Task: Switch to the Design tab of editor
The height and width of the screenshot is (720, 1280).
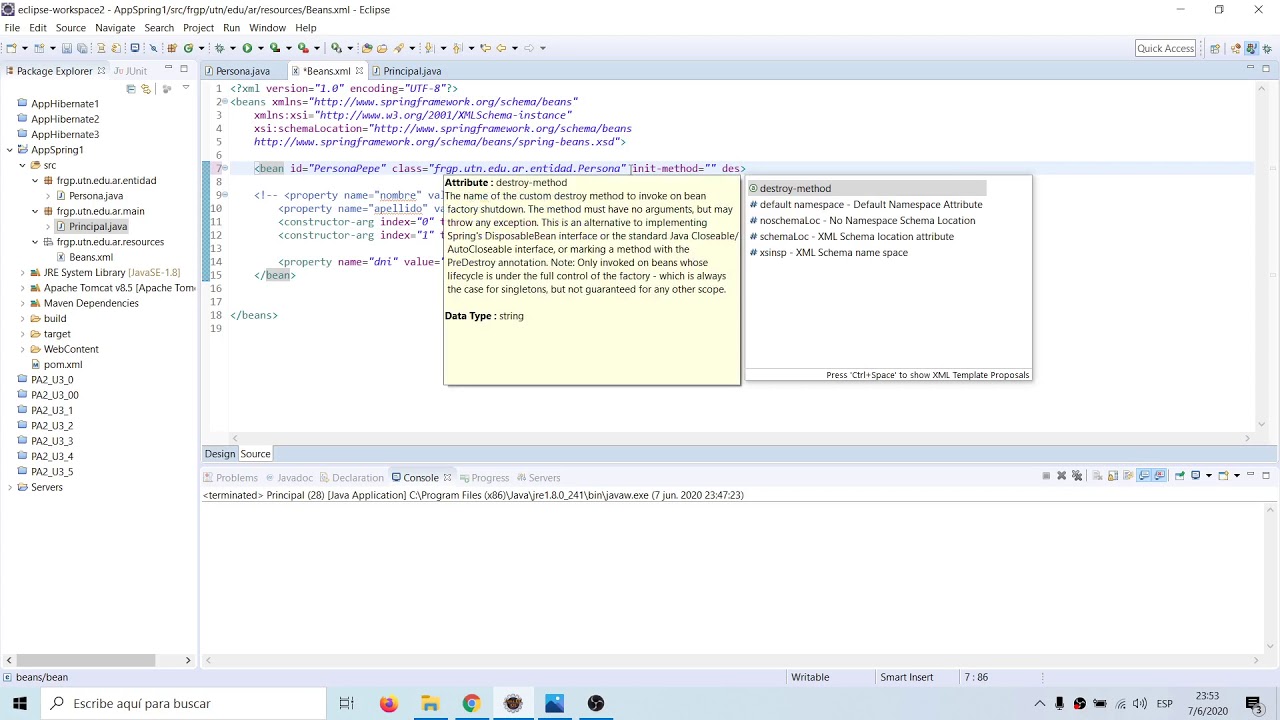Action: [220, 454]
